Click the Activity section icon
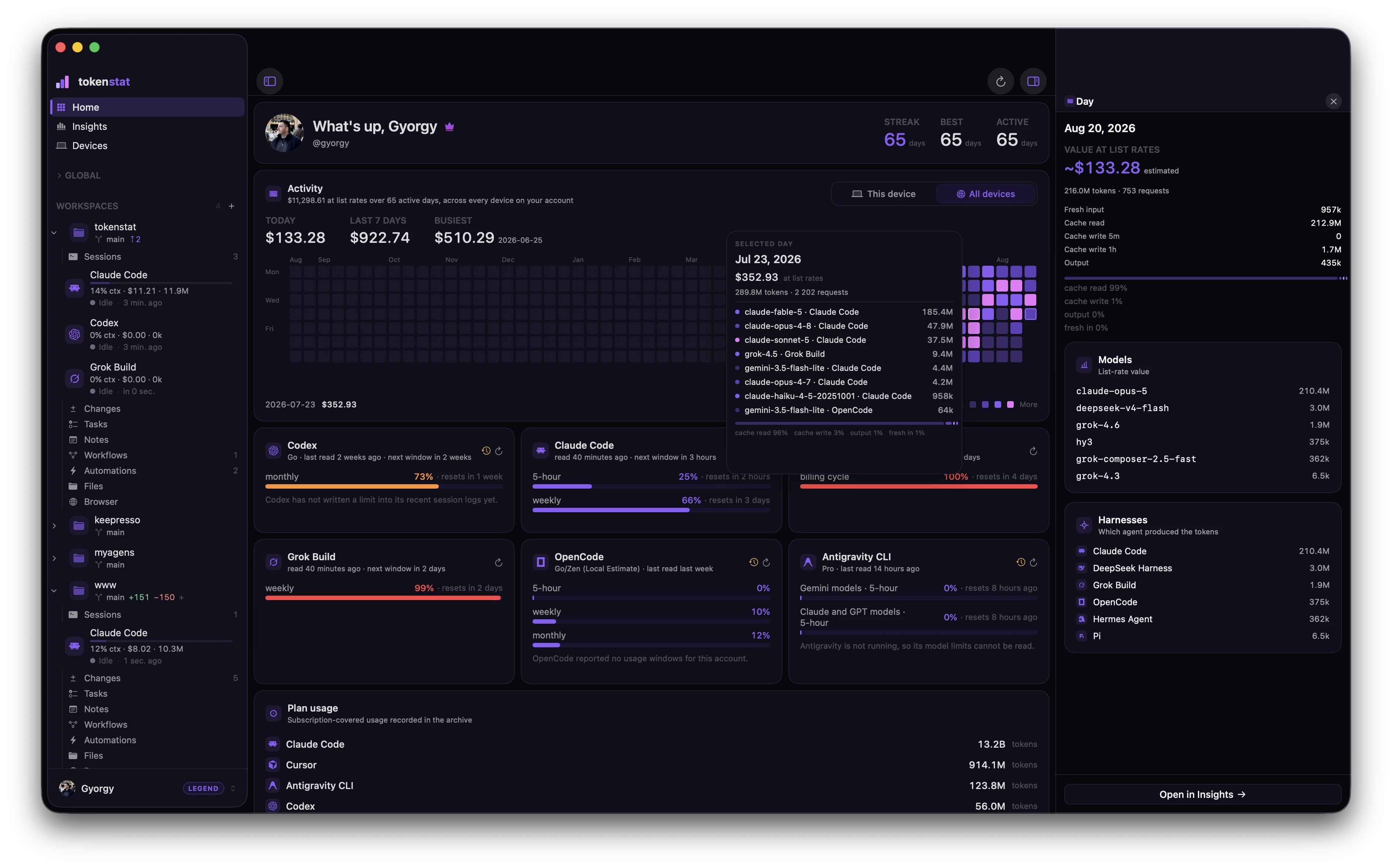 pyautogui.click(x=274, y=194)
